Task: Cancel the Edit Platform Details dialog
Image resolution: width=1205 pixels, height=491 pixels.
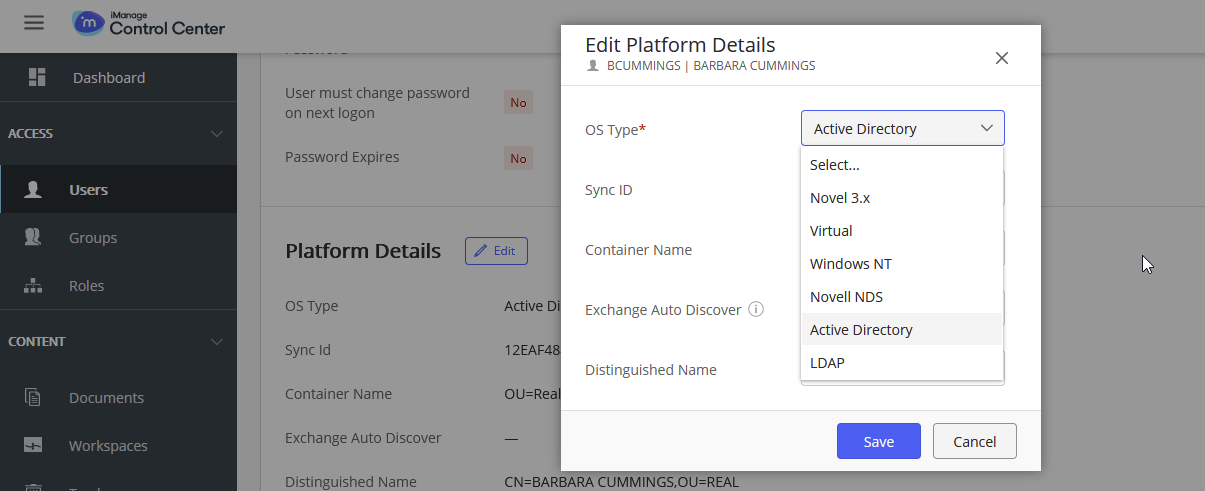Action: pos(974,441)
